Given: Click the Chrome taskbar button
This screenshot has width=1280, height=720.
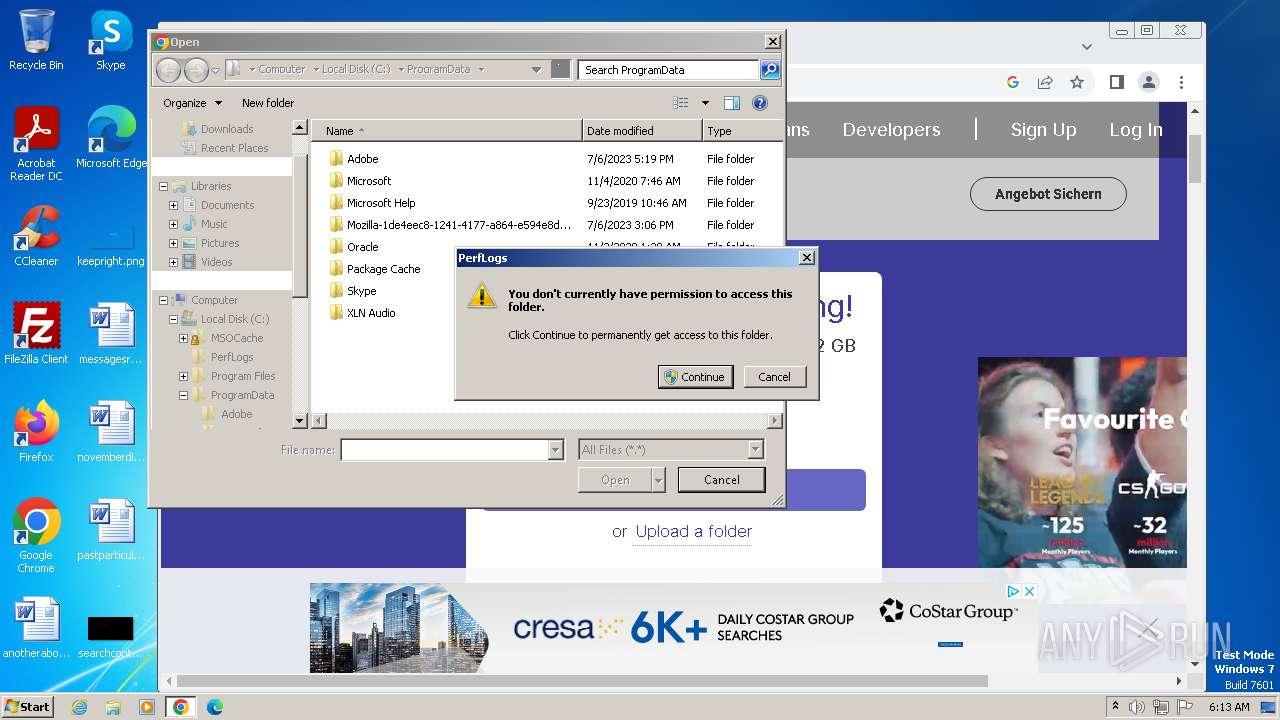Looking at the screenshot, I should (x=181, y=707).
